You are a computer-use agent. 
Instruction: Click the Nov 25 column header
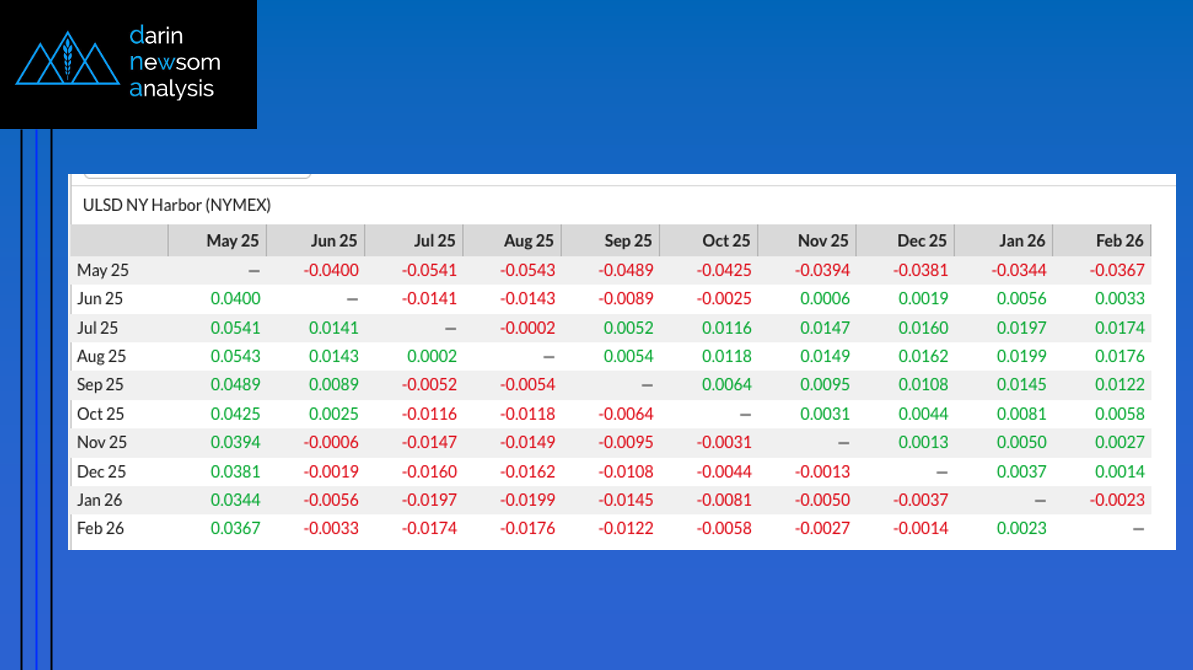[823, 241]
